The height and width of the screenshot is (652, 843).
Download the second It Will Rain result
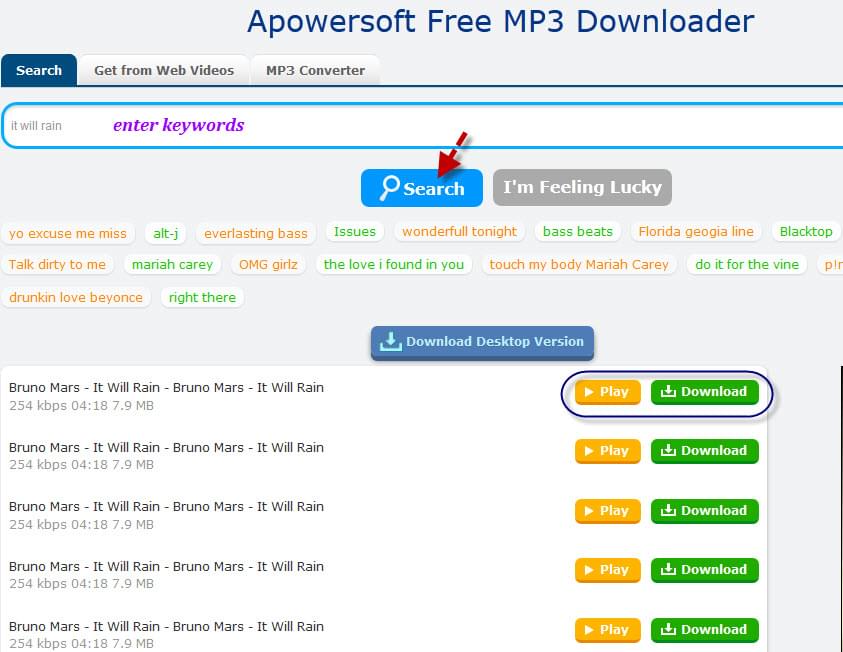[x=705, y=451]
